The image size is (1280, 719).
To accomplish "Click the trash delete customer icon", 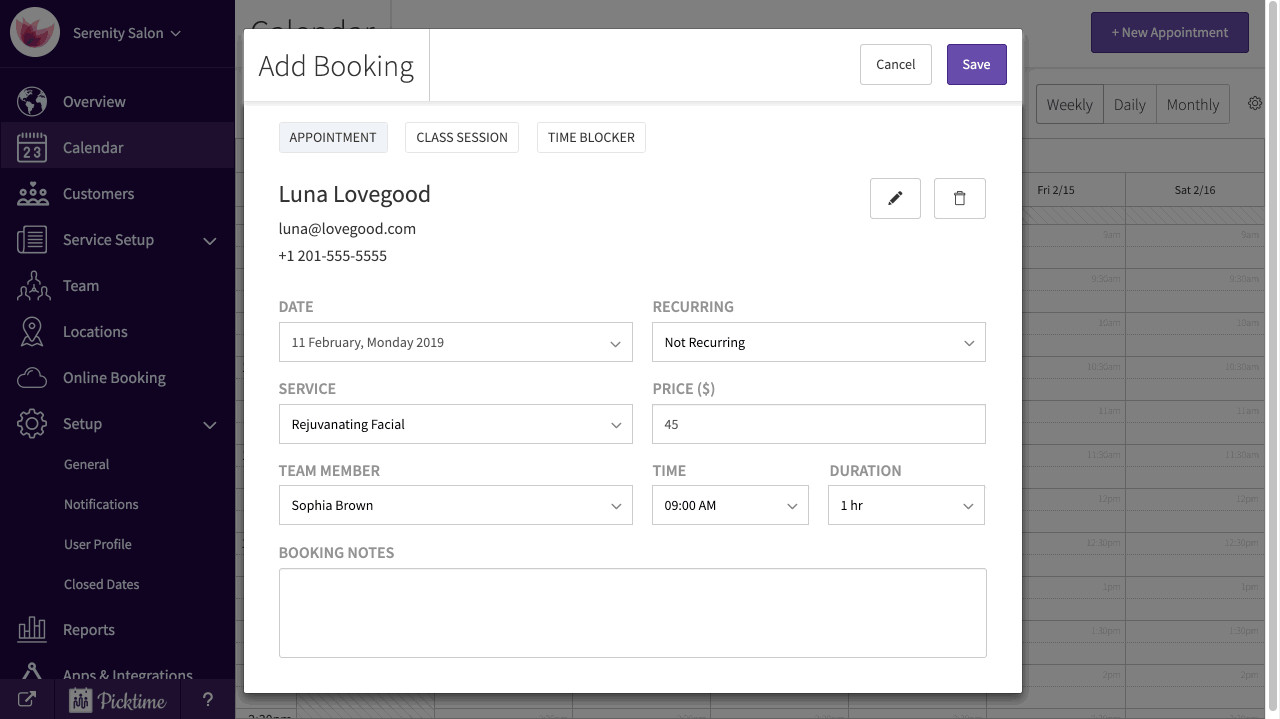I will pos(959,198).
